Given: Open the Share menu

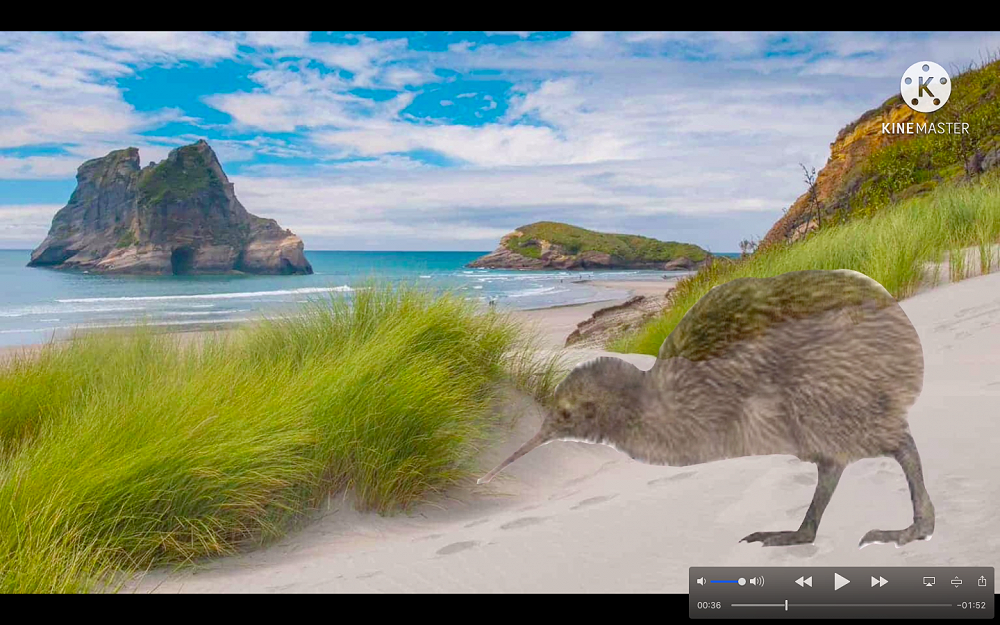Looking at the screenshot, I should (x=982, y=581).
